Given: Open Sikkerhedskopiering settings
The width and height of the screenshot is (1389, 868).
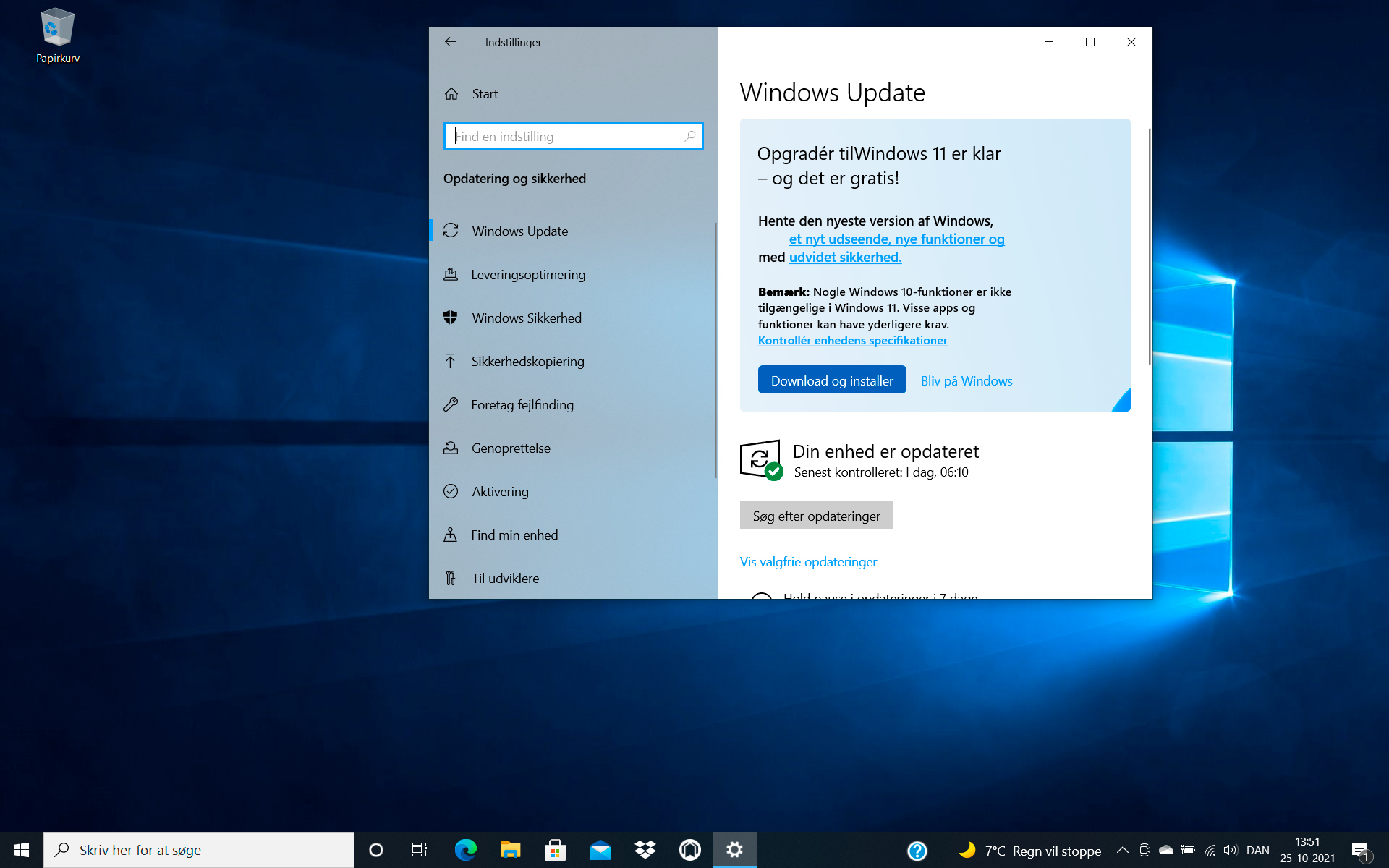Looking at the screenshot, I should (572, 361).
